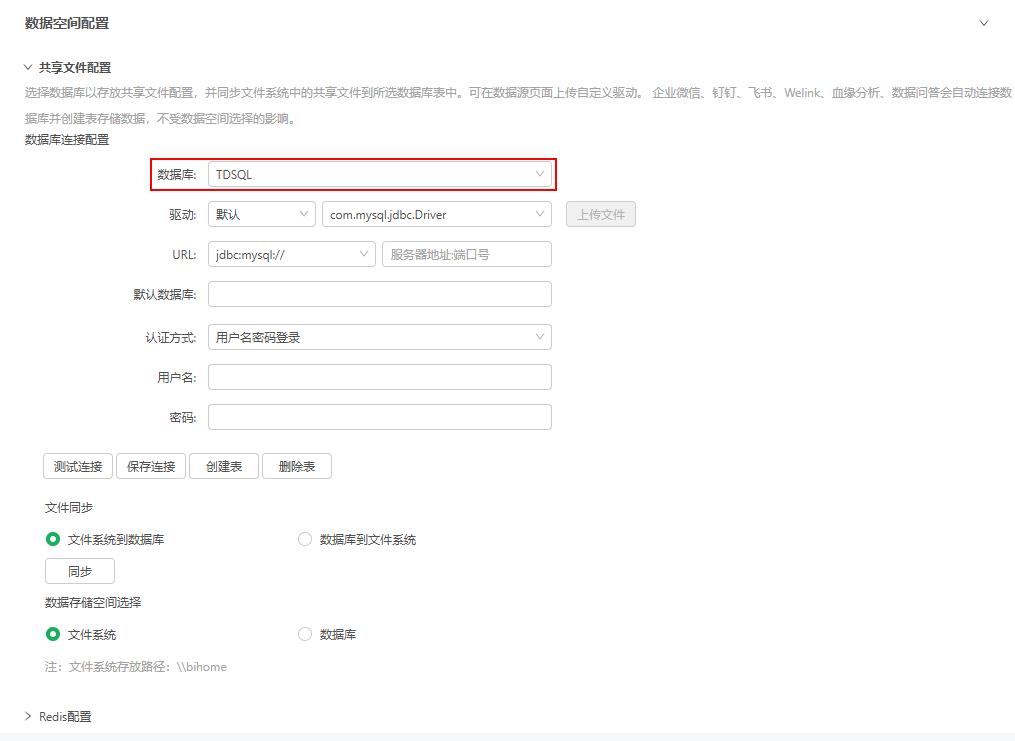Click the 测试连接 button
1015x741 pixels.
[78, 466]
